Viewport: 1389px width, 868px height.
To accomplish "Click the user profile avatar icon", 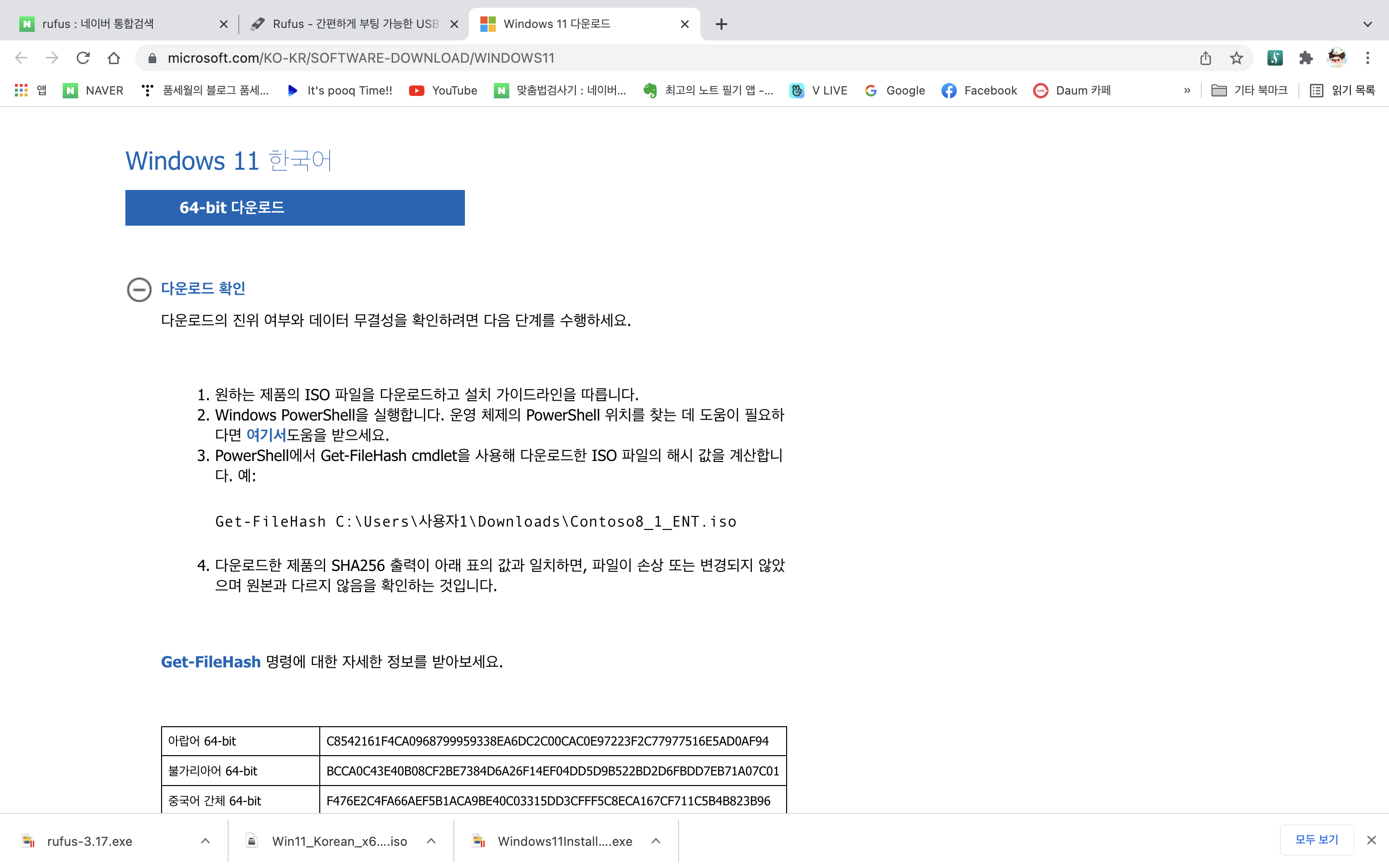I will pyautogui.click(x=1337, y=58).
